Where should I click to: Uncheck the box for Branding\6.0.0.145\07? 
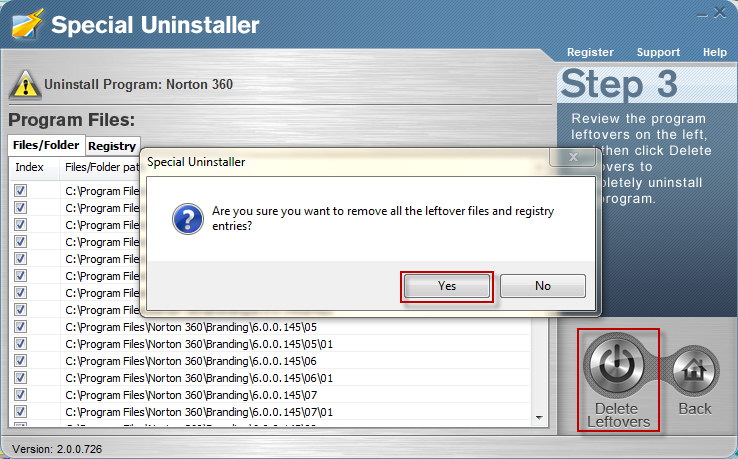coord(20,394)
